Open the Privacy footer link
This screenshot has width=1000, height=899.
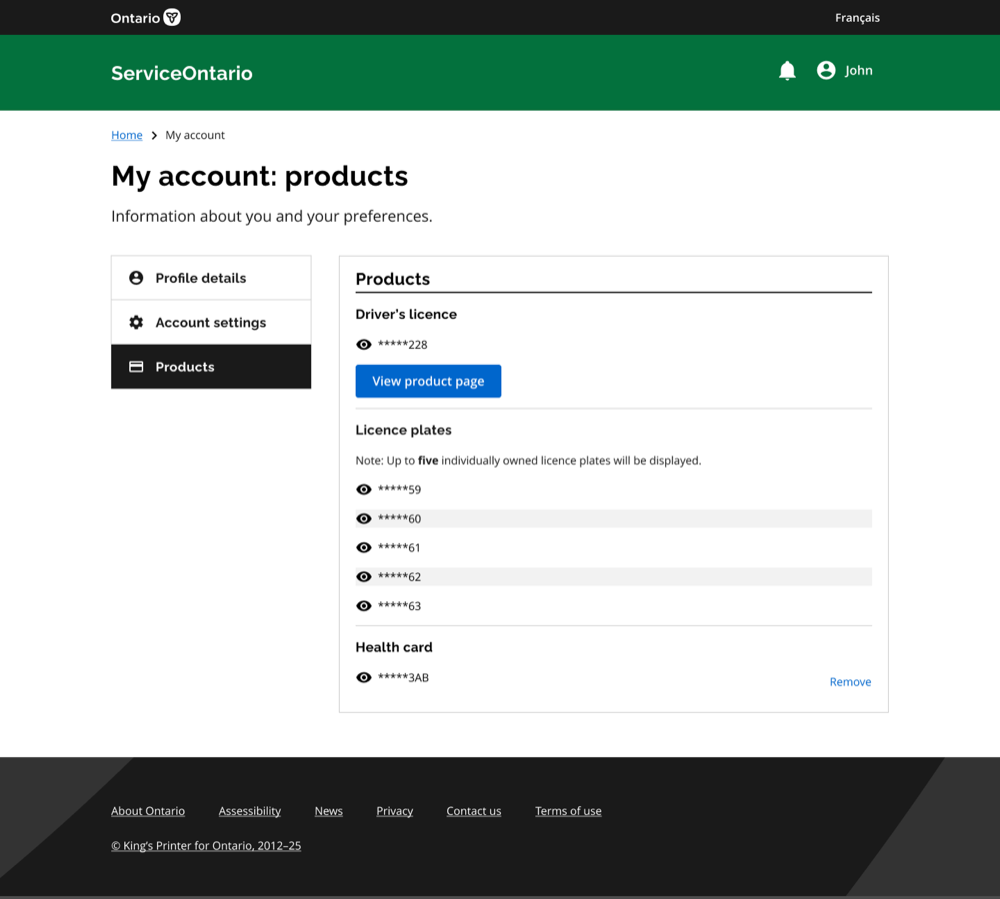(x=395, y=811)
